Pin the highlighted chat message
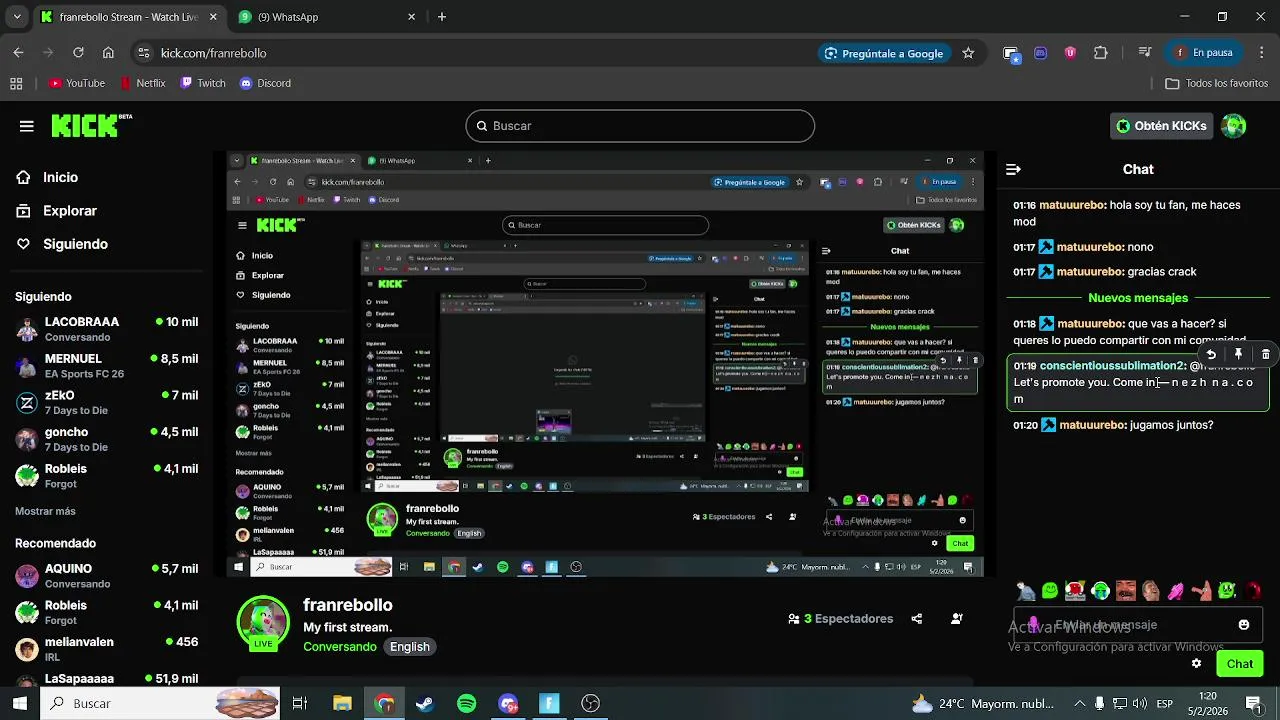 click(1238, 354)
